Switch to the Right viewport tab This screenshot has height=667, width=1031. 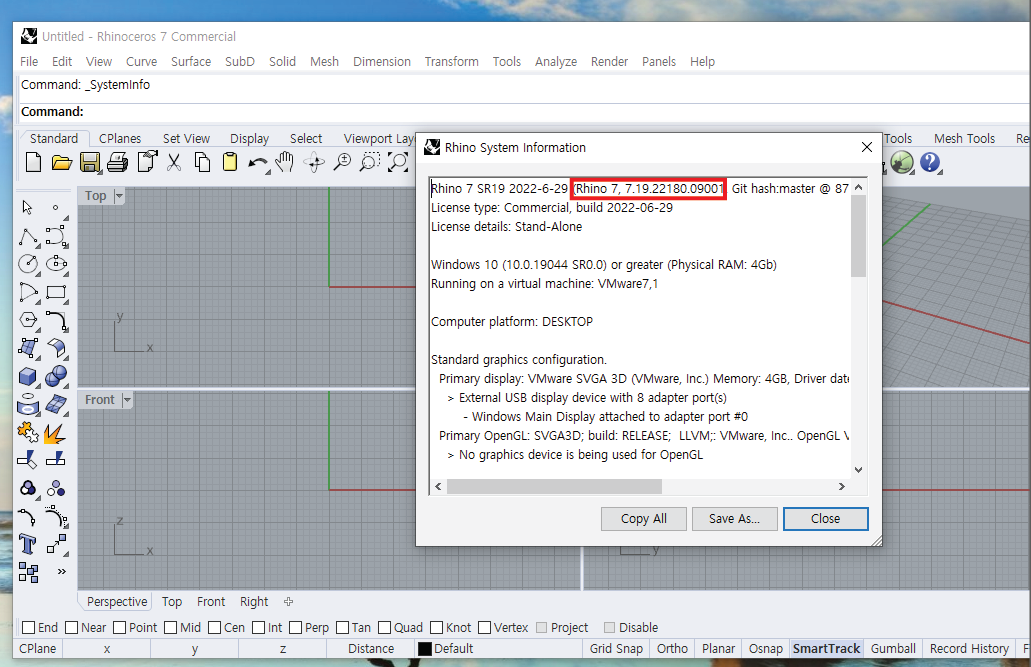tap(254, 601)
